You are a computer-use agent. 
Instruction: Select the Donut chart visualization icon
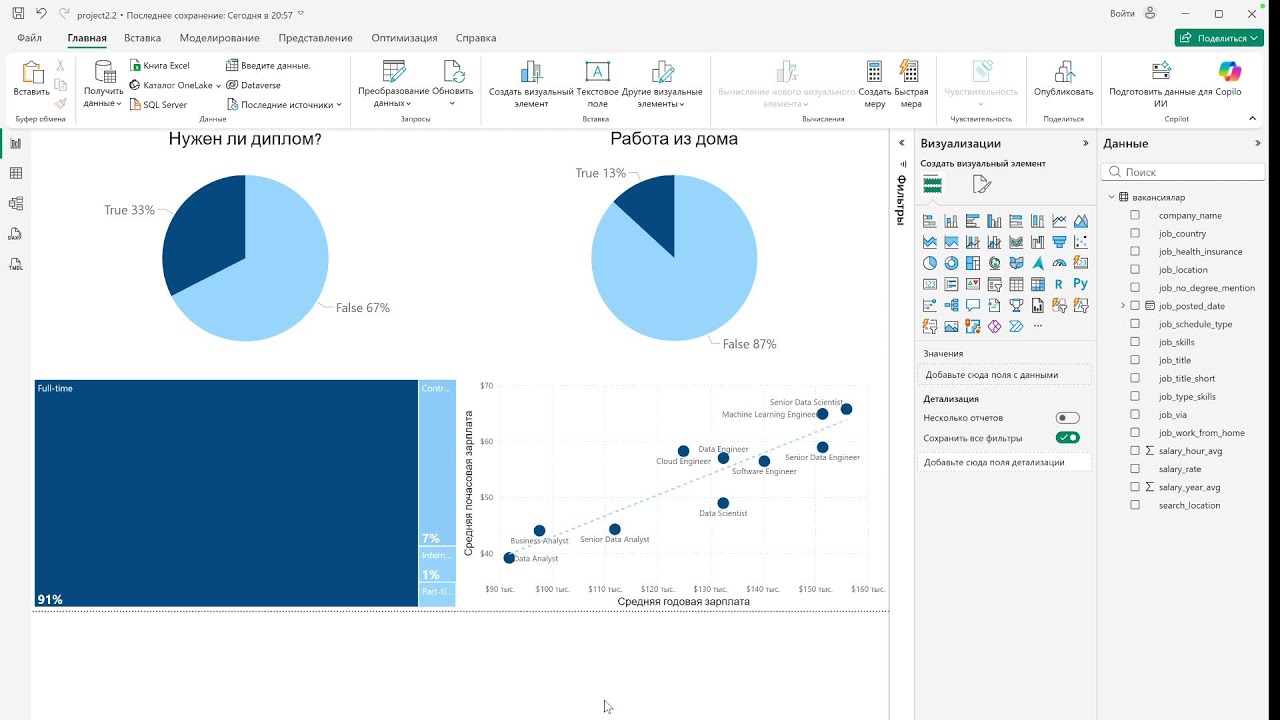951,263
